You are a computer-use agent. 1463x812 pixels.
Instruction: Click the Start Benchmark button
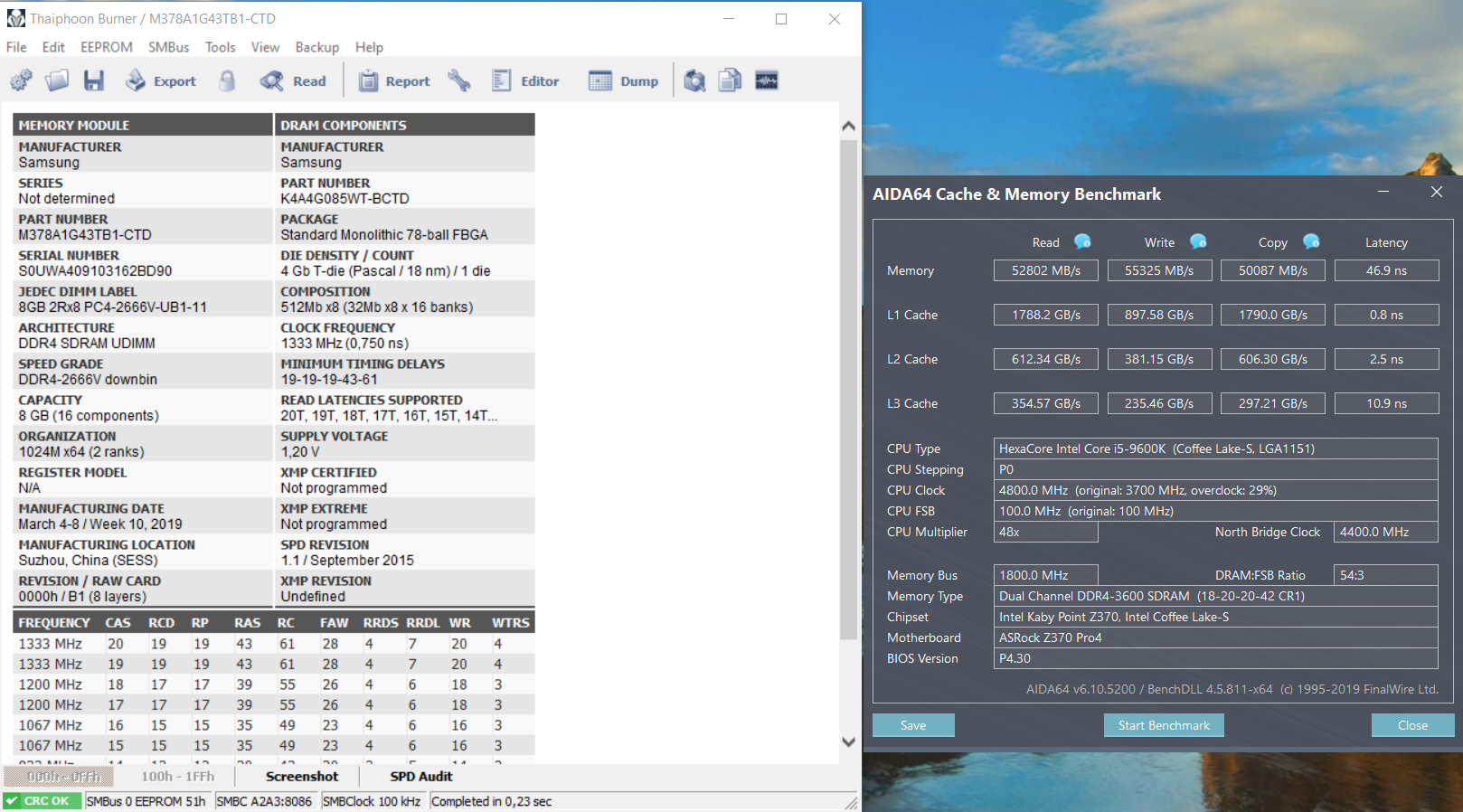[1164, 725]
